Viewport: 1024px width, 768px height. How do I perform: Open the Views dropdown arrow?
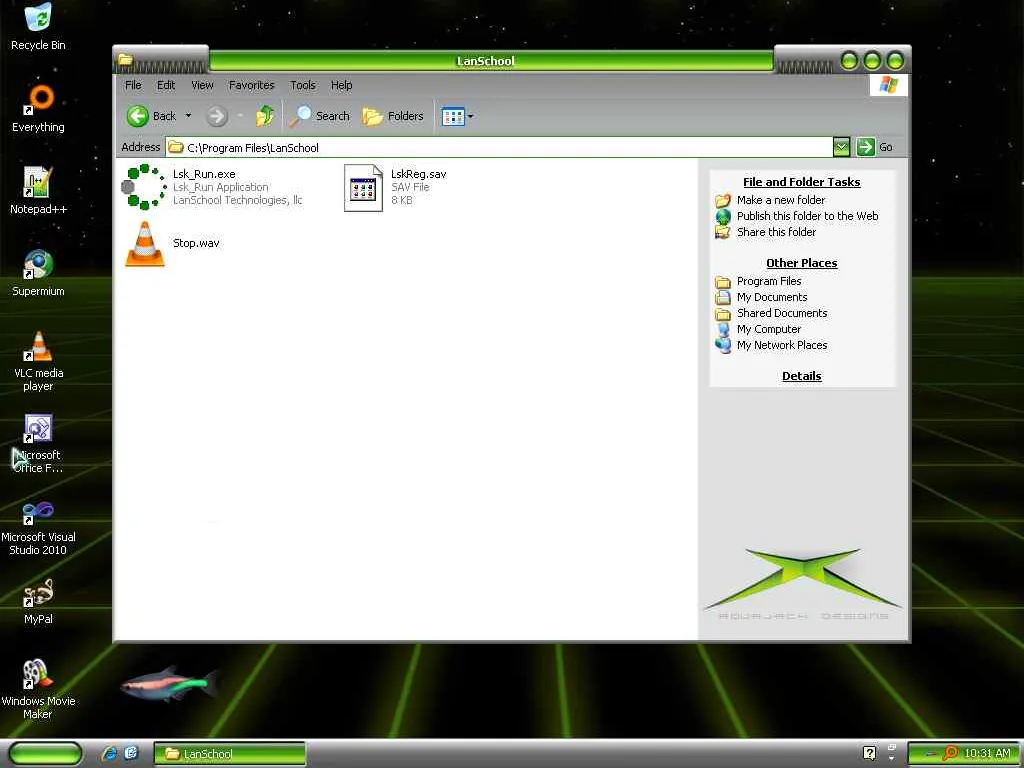[x=470, y=117]
